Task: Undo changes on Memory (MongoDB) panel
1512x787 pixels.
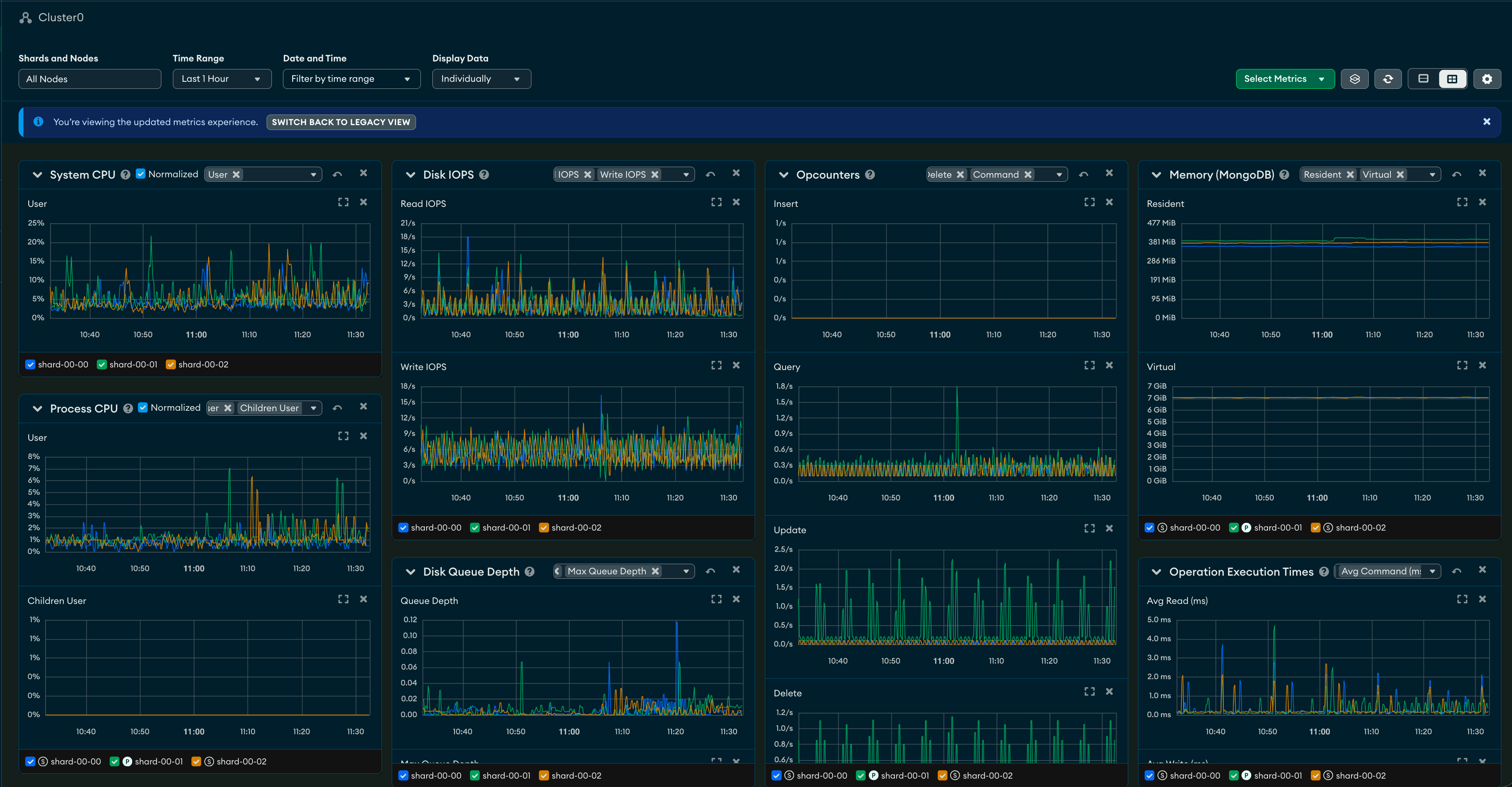Action: click(x=1456, y=174)
